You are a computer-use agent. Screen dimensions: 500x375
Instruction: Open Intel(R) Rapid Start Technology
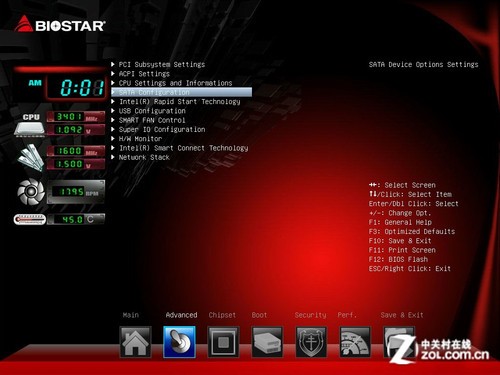click(179, 102)
